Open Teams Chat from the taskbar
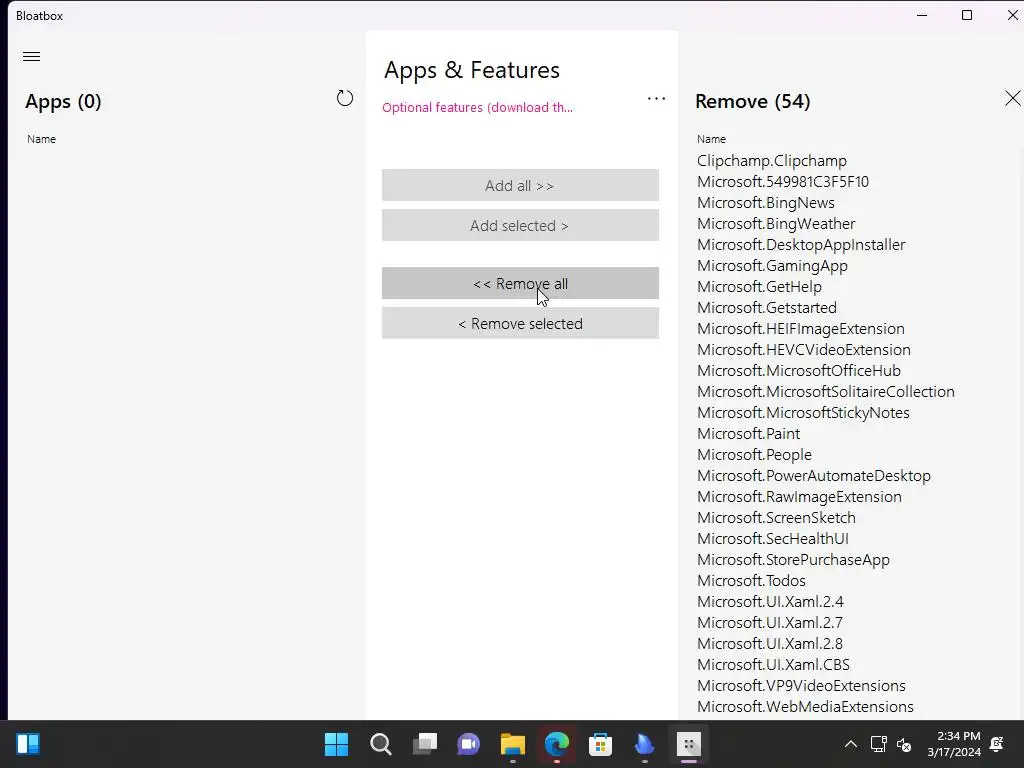Viewport: 1024px width, 768px height. pyautogui.click(x=468, y=744)
